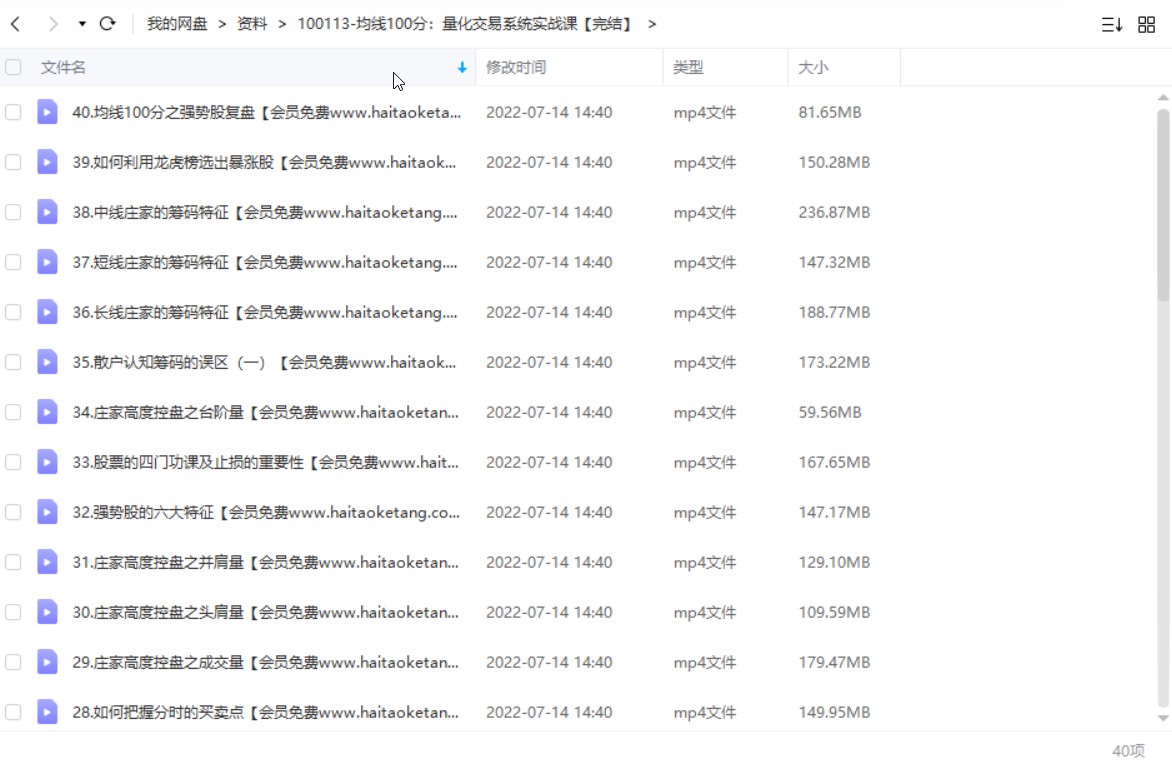This screenshot has height=768, width=1172.
Task: Click video icon of file 36.长线庄家的筹码特征
Action: point(47,313)
